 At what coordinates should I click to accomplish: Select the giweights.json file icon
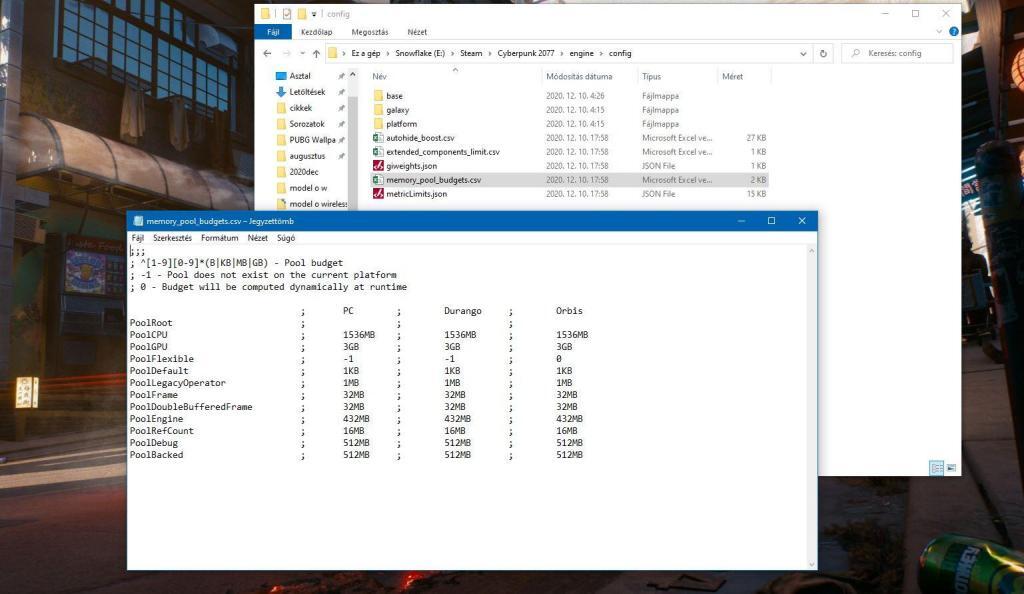[x=378, y=166]
